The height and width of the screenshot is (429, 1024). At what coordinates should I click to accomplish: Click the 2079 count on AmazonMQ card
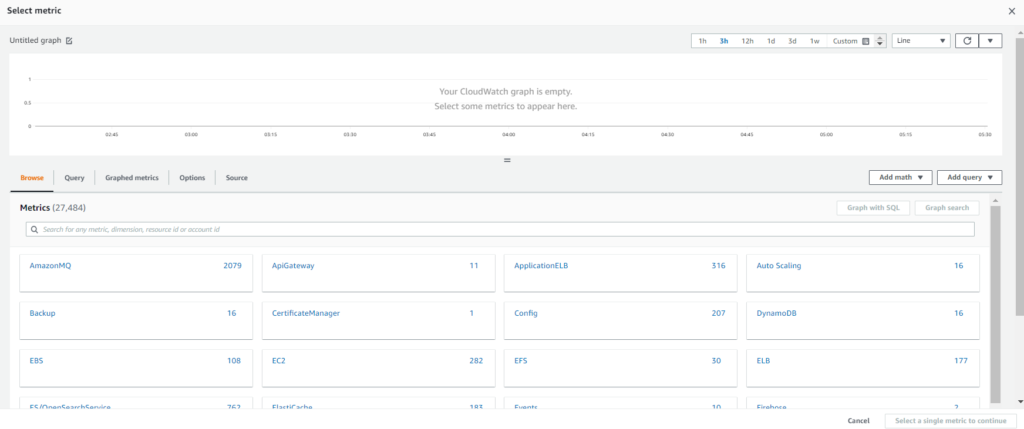pos(232,266)
